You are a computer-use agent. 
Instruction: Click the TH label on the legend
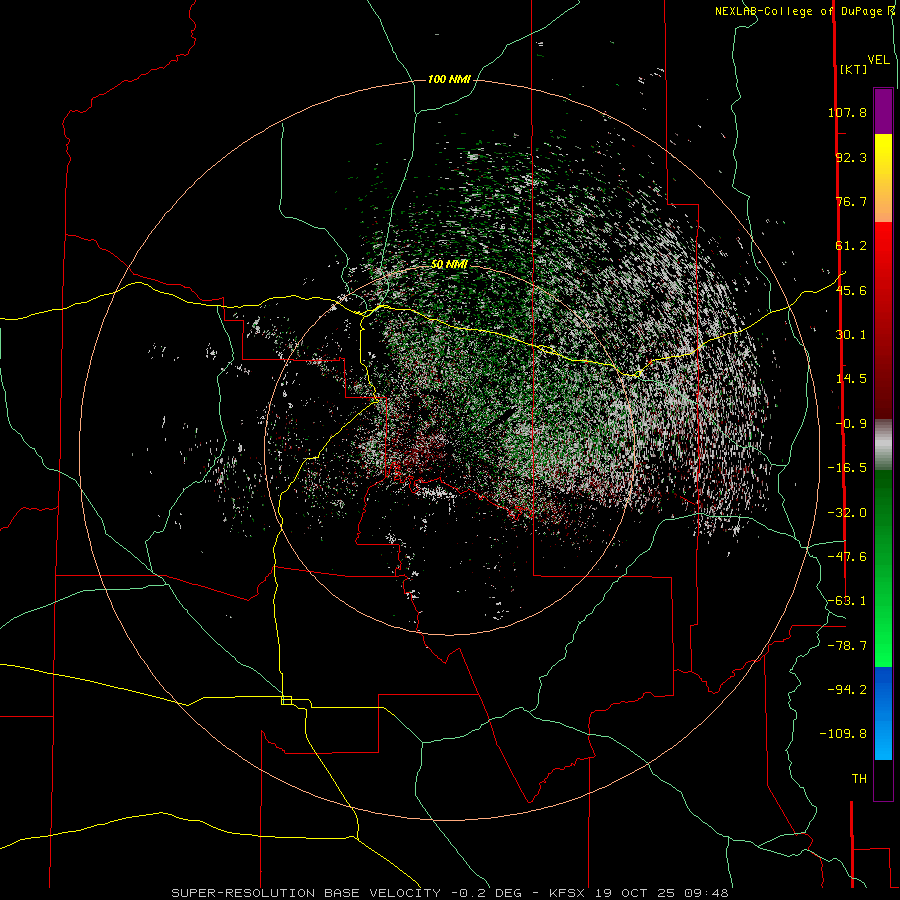tap(859, 778)
